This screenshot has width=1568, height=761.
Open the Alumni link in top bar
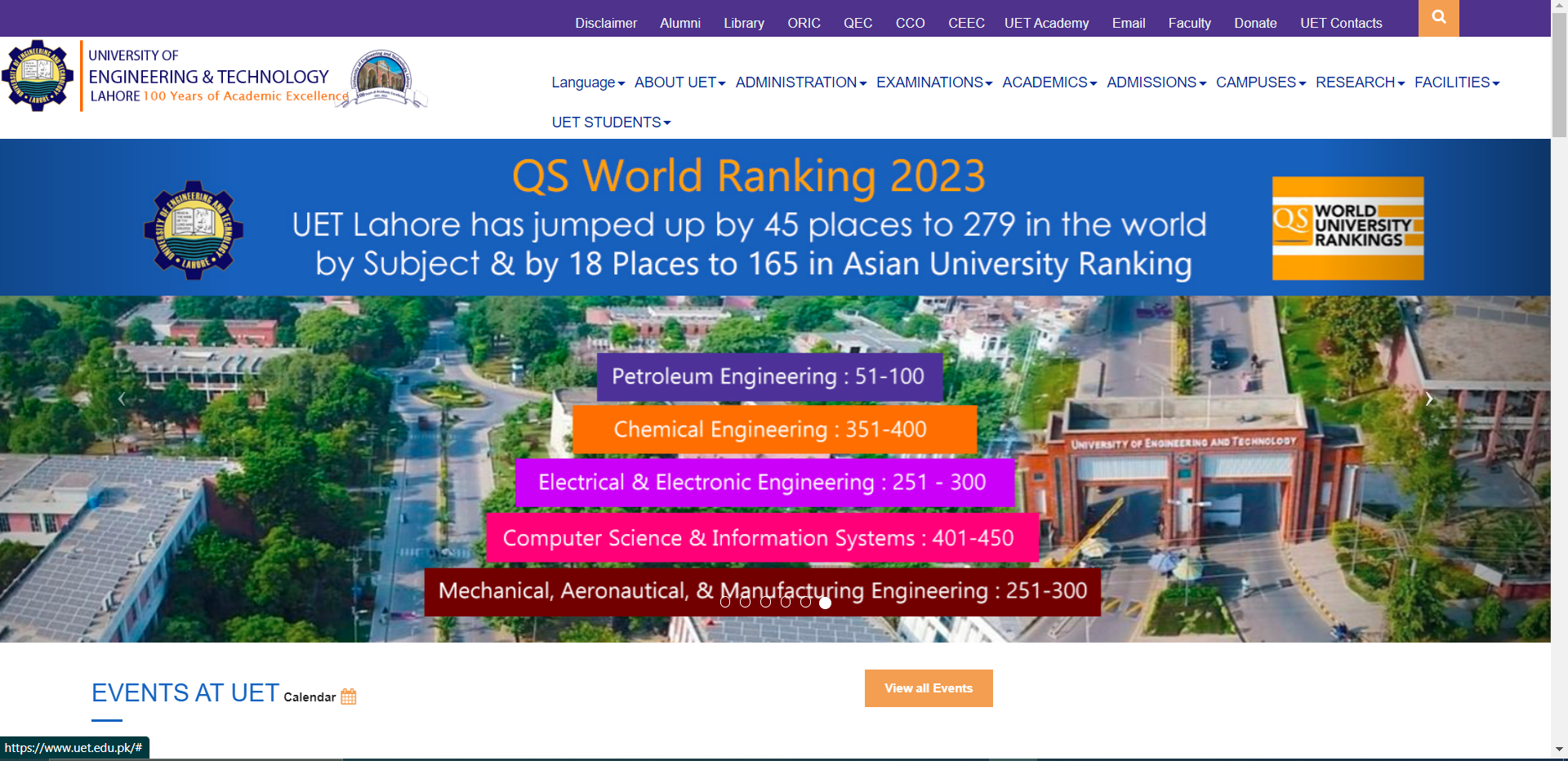(x=679, y=23)
